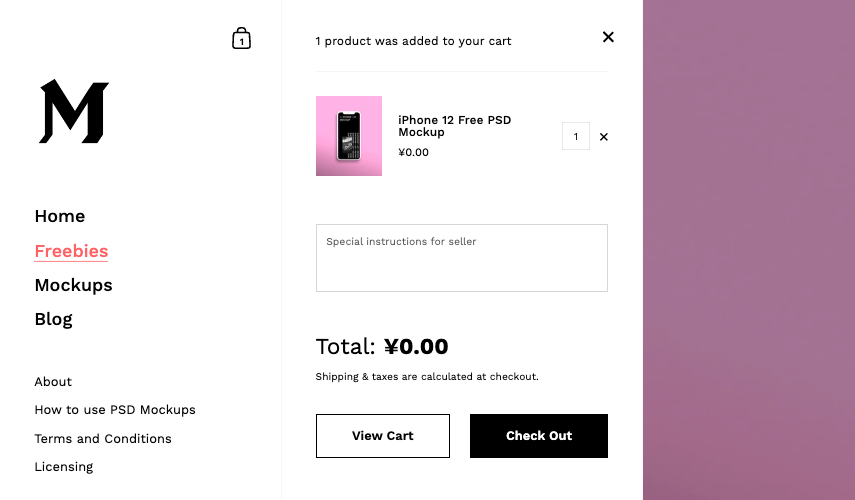The image size is (855, 500).
Task: Close the cart drawer with the X icon
Action: tap(608, 37)
